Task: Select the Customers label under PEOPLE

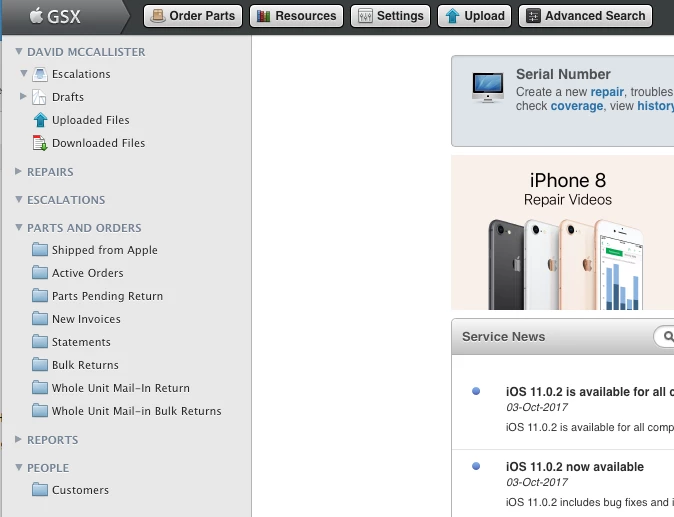Action: [80, 490]
